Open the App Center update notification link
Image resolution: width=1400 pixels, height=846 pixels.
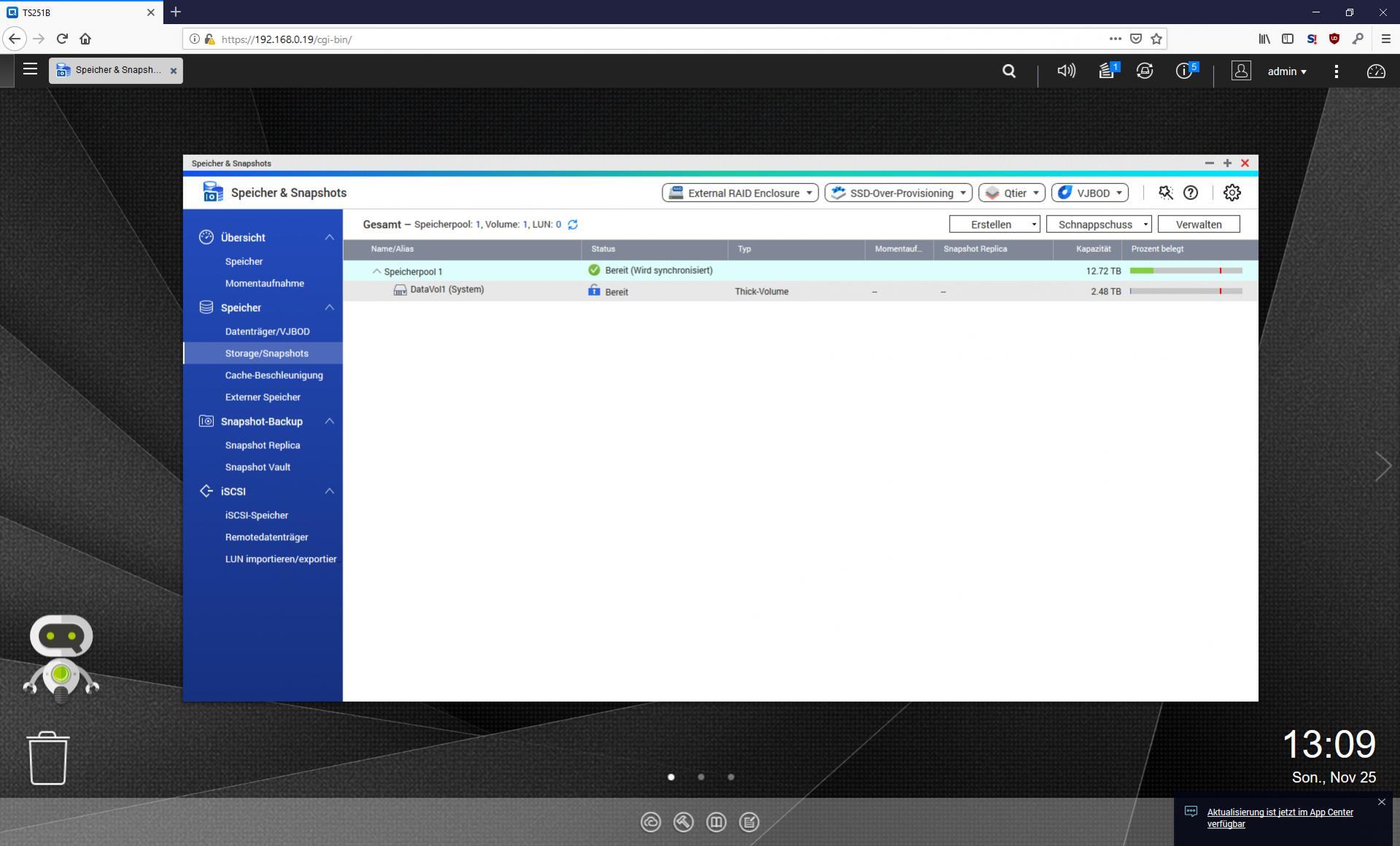tap(1280, 818)
